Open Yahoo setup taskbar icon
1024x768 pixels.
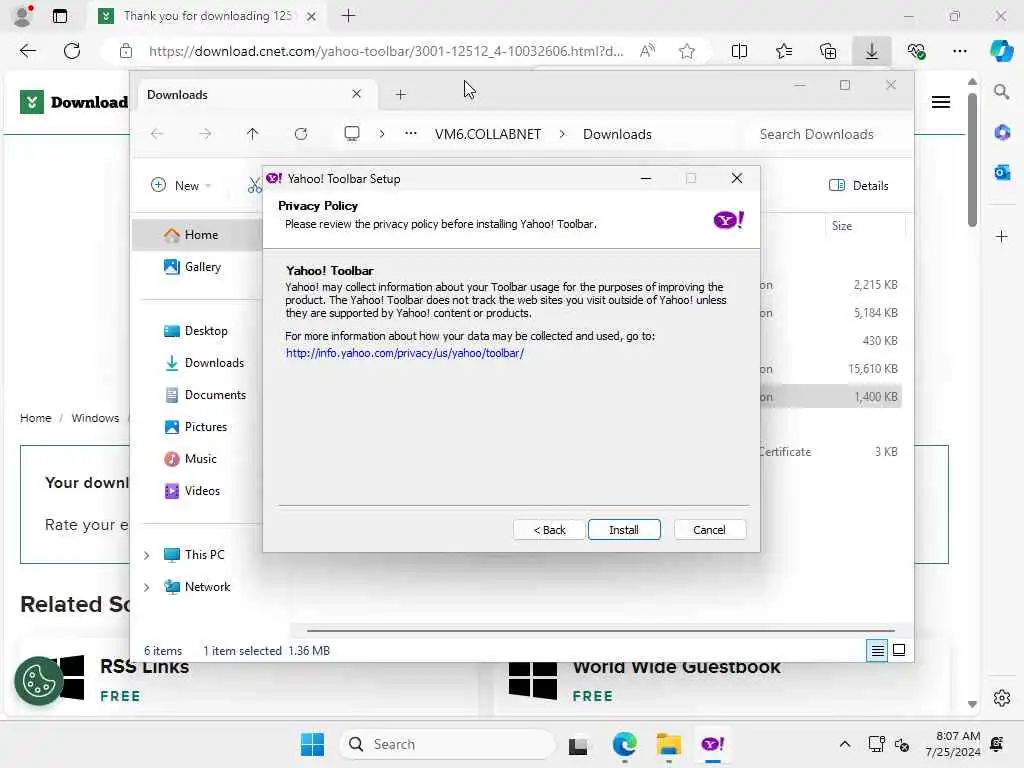point(712,744)
